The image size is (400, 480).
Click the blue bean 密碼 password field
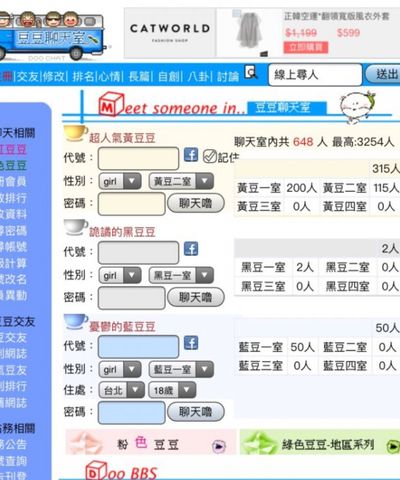[132, 412]
